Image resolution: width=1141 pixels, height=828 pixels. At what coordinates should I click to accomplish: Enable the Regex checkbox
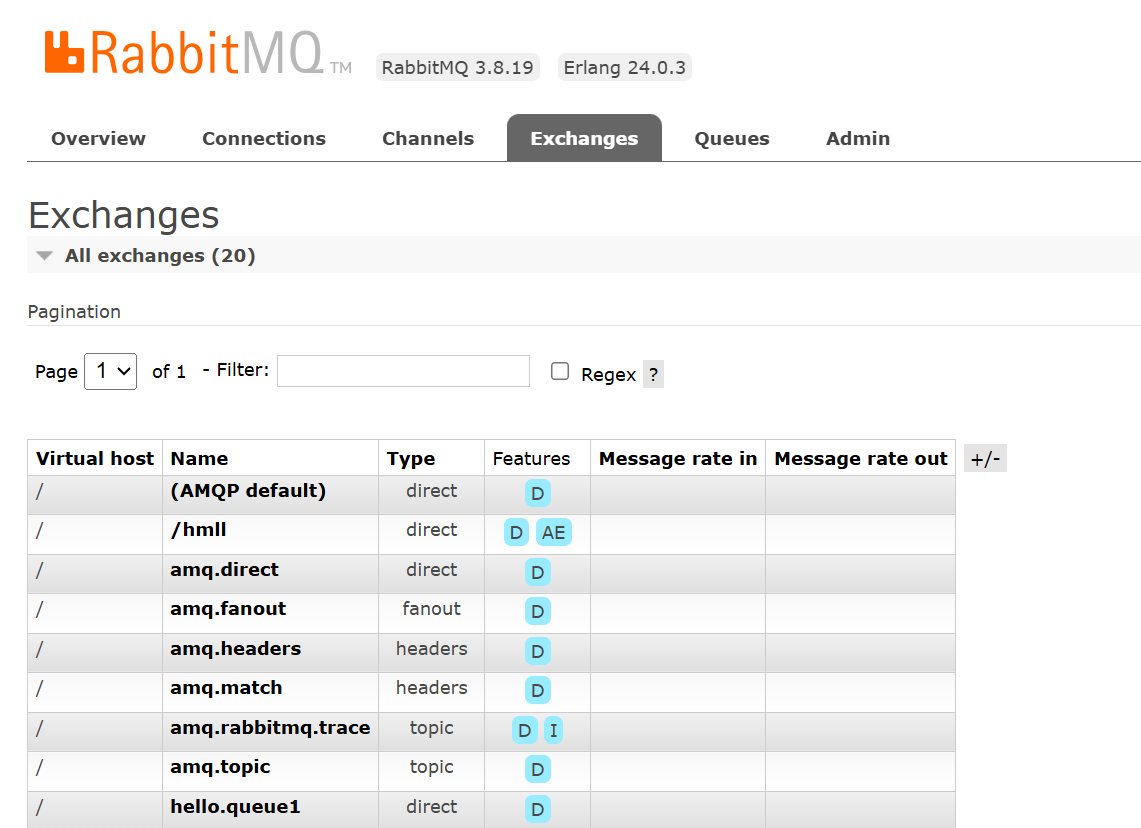[560, 371]
